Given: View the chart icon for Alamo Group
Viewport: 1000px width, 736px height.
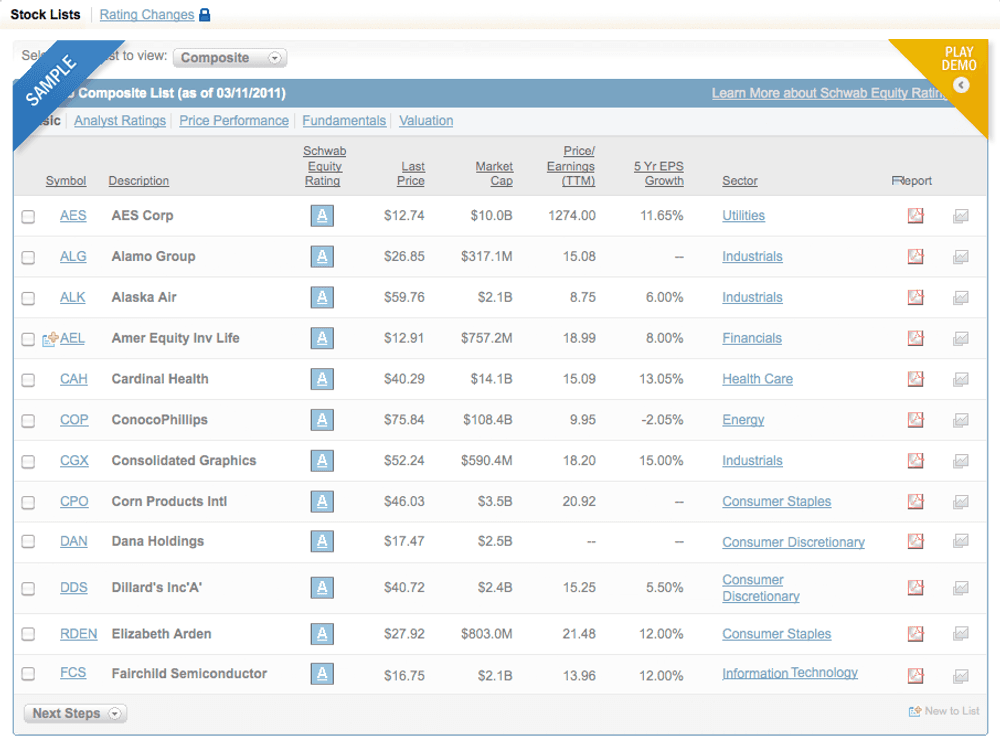Looking at the screenshot, I should coord(960,257).
